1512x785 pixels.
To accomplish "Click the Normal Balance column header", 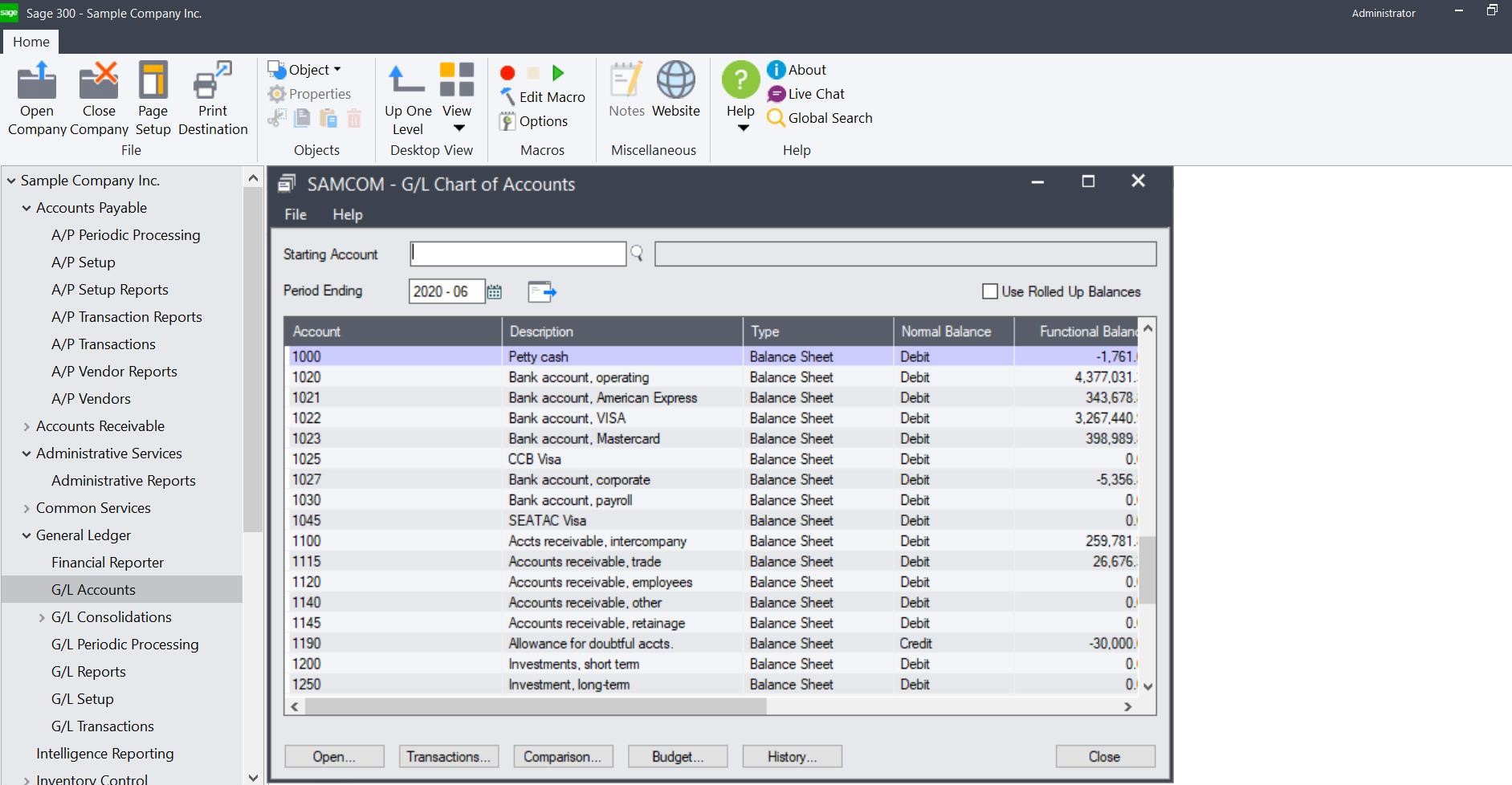I will 953,331.
